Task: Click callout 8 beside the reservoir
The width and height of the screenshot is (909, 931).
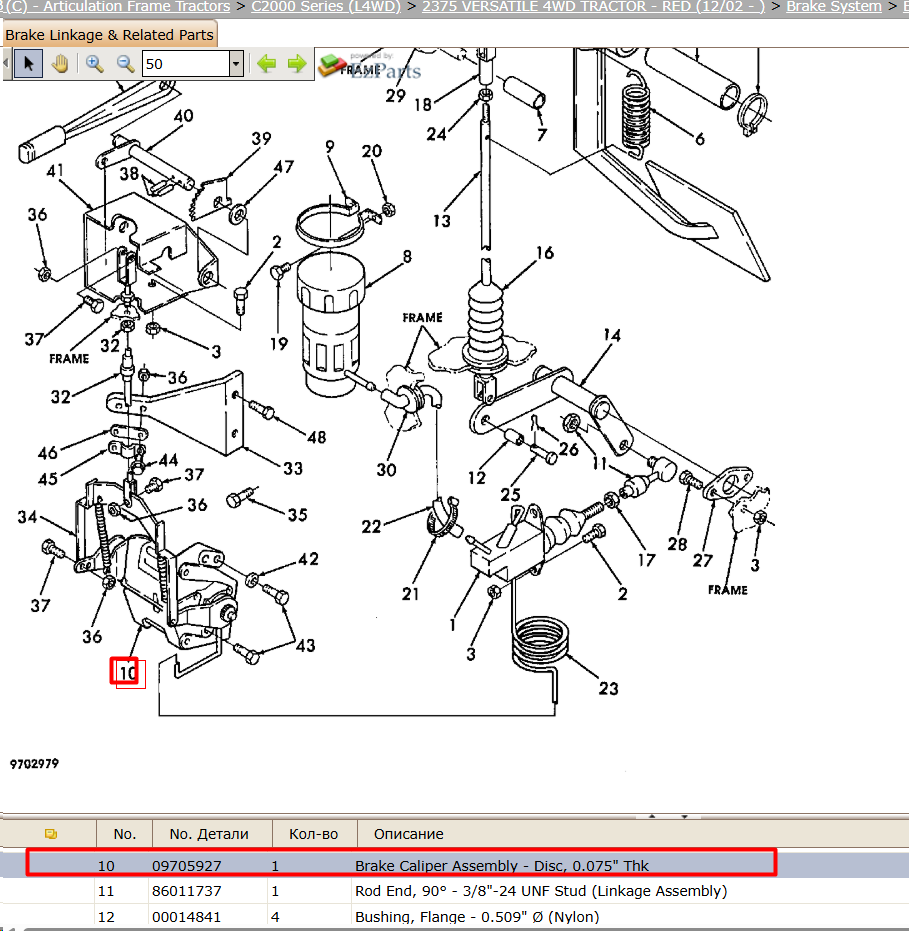Action: [x=407, y=256]
